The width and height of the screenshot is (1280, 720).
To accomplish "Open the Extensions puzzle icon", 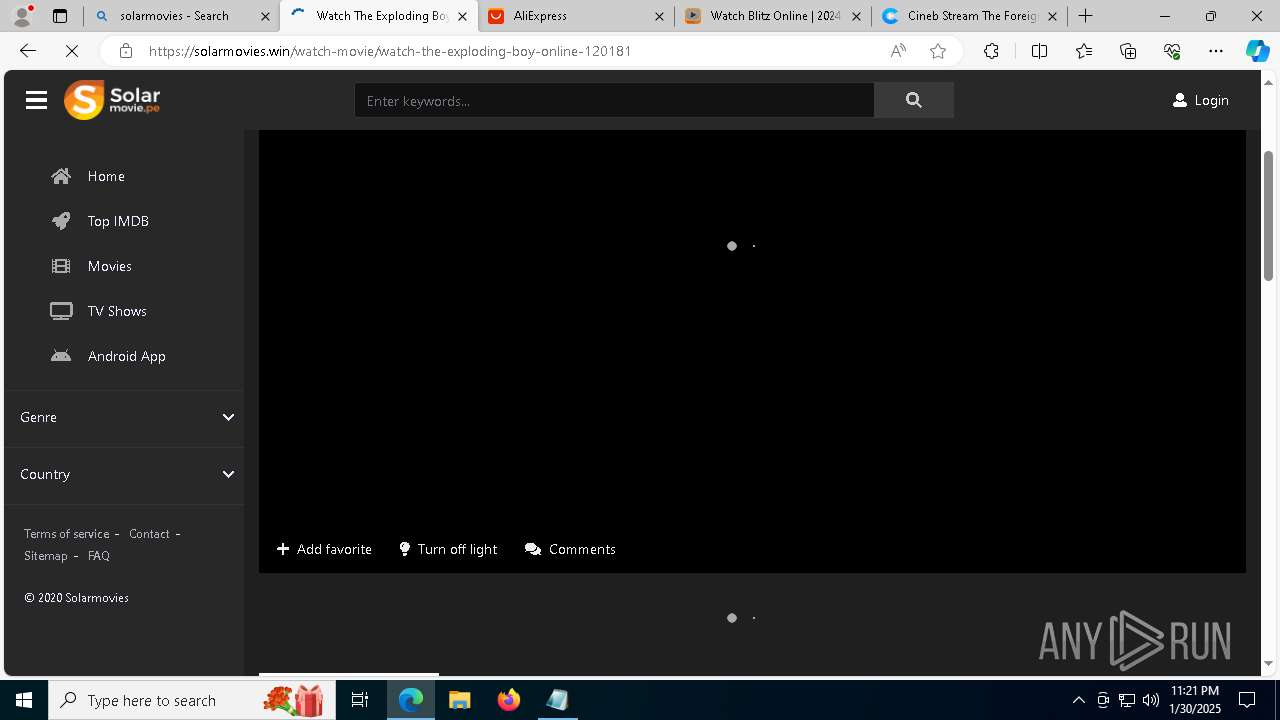I will pos(991,51).
